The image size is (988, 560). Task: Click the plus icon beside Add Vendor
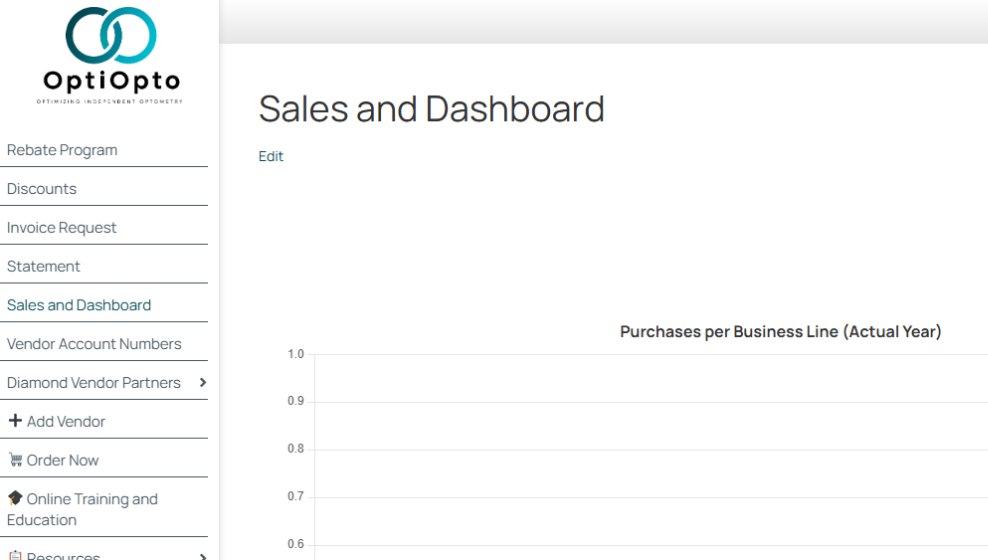(x=15, y=420)
